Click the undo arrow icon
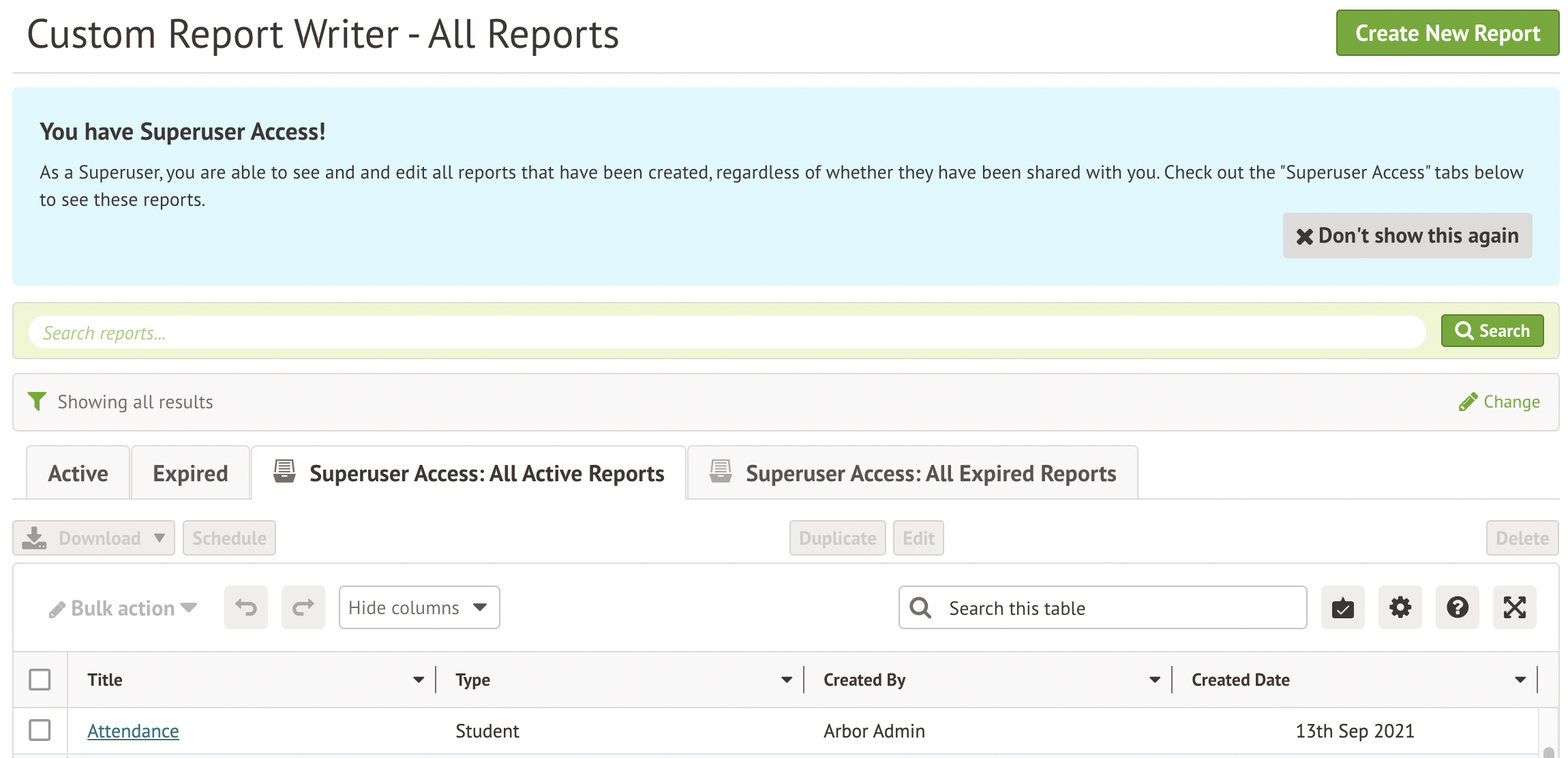The image size is (1568, 758). pos(246,607)
